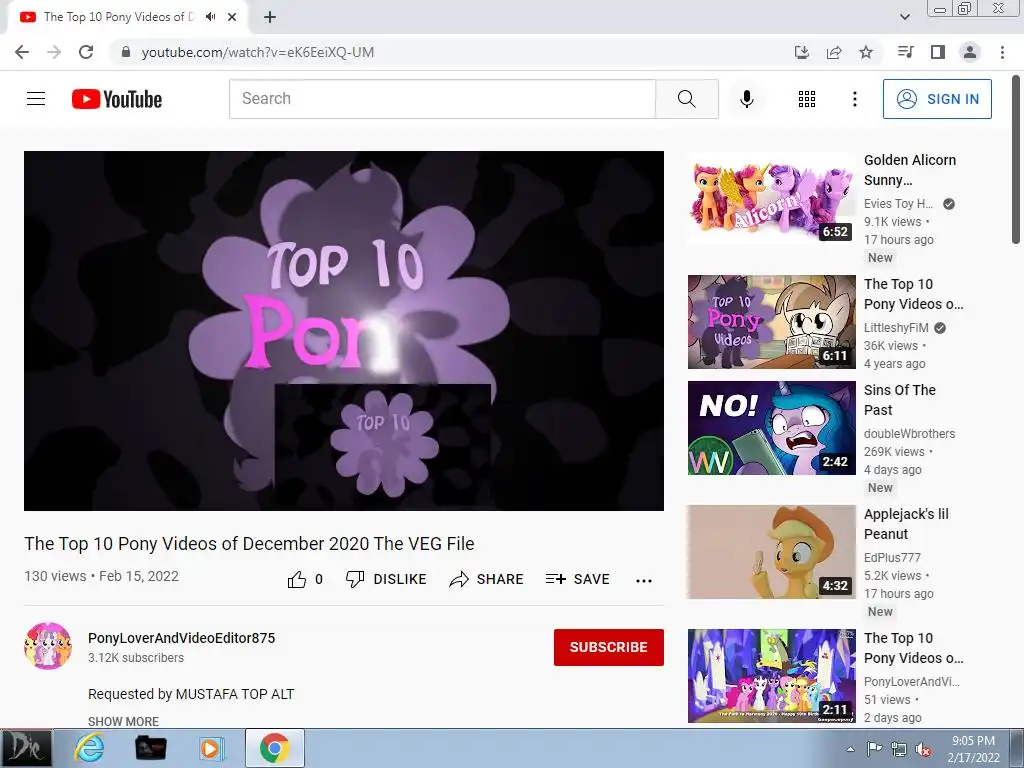1024x768 pixels.
Task: Click the search magnifier button
Action: (x=686, y=99)
